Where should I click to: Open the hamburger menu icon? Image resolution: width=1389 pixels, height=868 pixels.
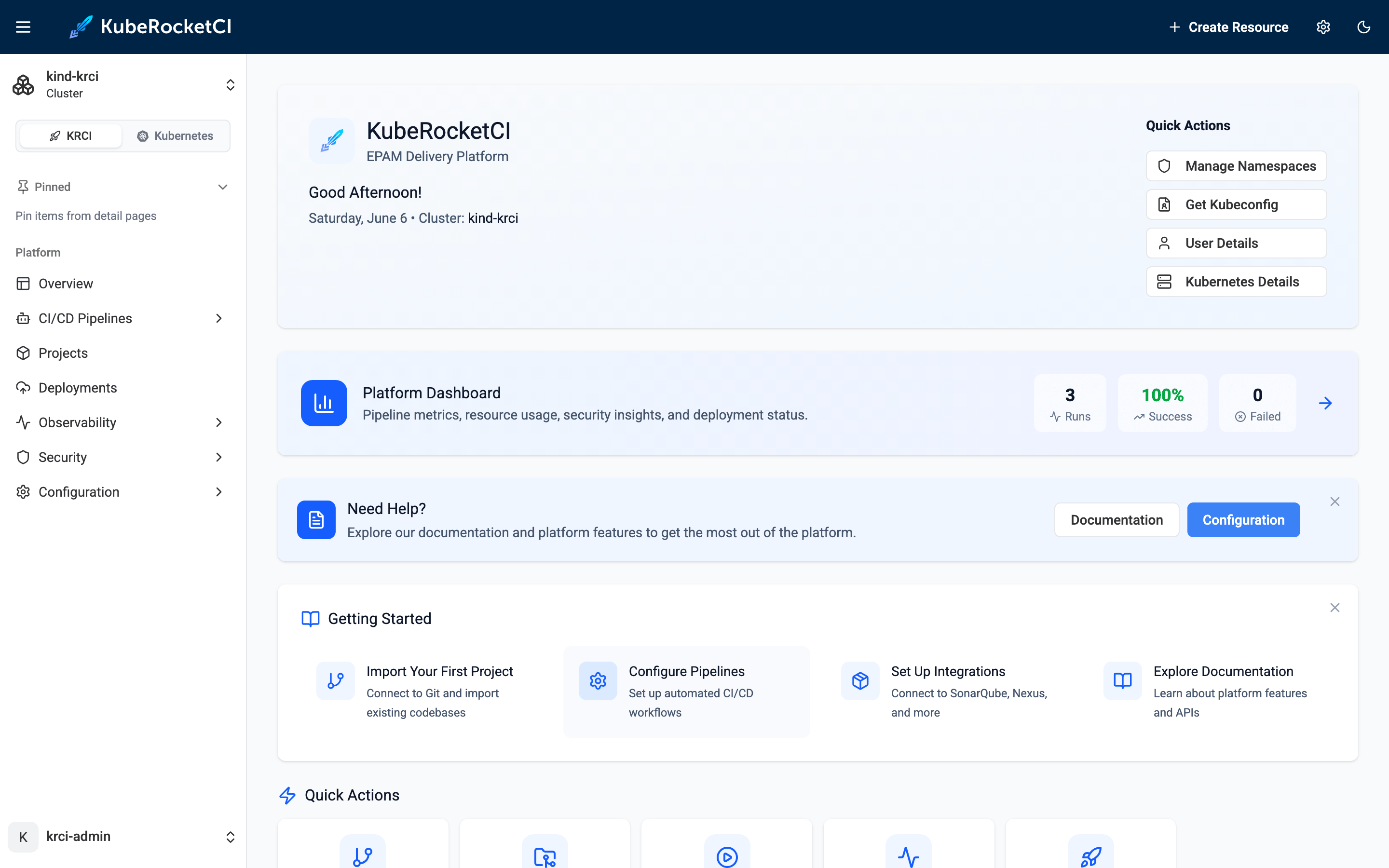click(x=23, y=27)
